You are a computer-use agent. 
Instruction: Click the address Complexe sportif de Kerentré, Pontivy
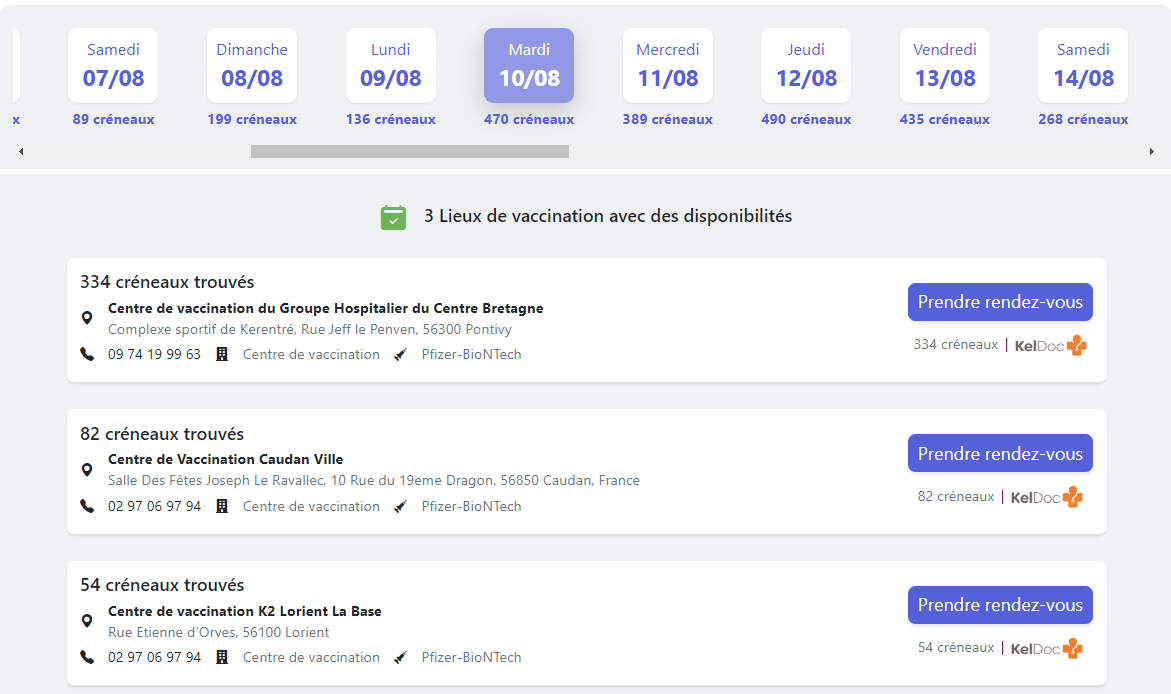pyautogui.click(x=310, y=329)
